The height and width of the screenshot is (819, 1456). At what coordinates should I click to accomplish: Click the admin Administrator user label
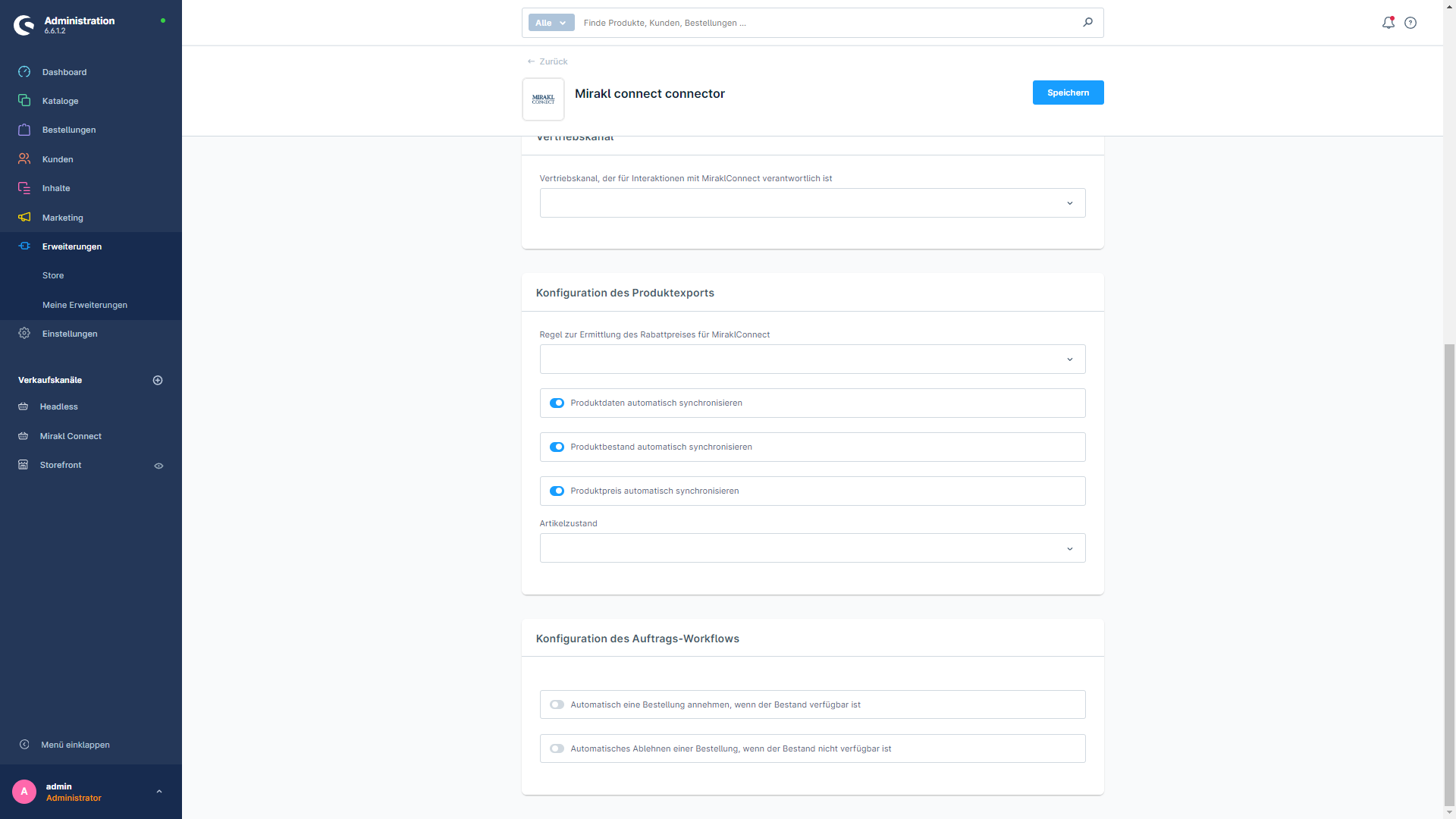[x=74, y=792]
